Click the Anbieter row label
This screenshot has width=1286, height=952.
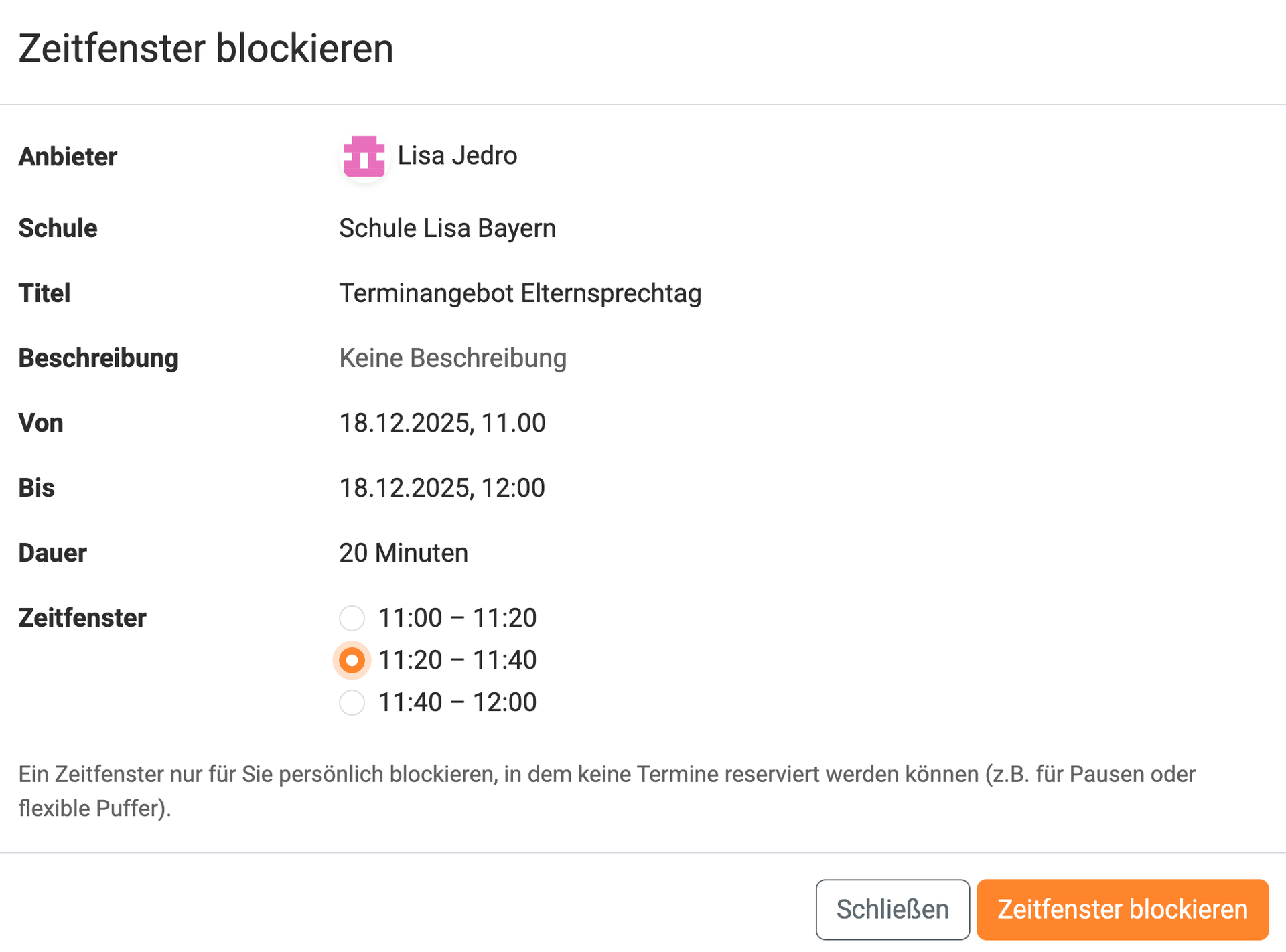tap(67, 157)
